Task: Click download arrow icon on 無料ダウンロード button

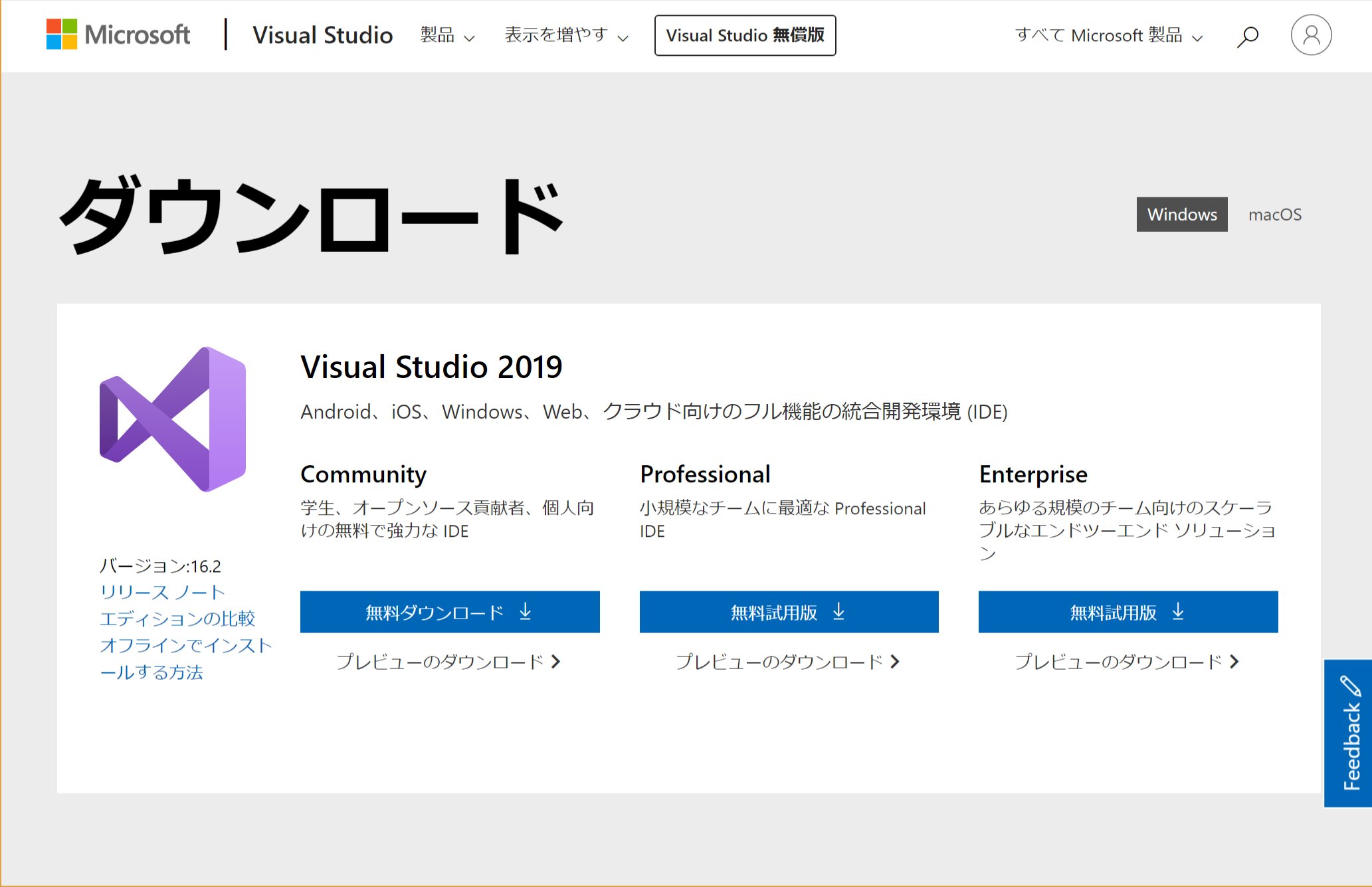Action: (526, 611)
